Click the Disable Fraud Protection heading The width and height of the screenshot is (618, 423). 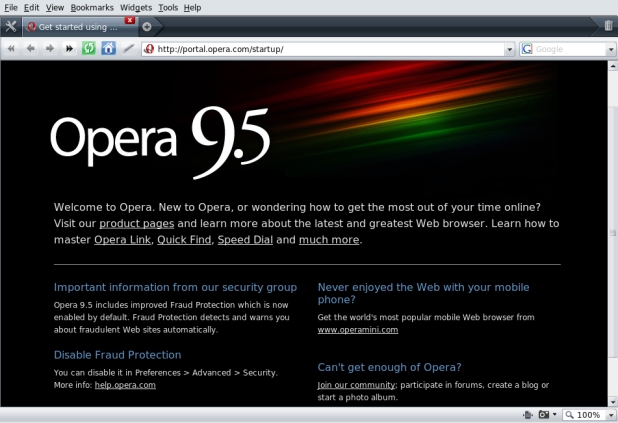[117, 355]
